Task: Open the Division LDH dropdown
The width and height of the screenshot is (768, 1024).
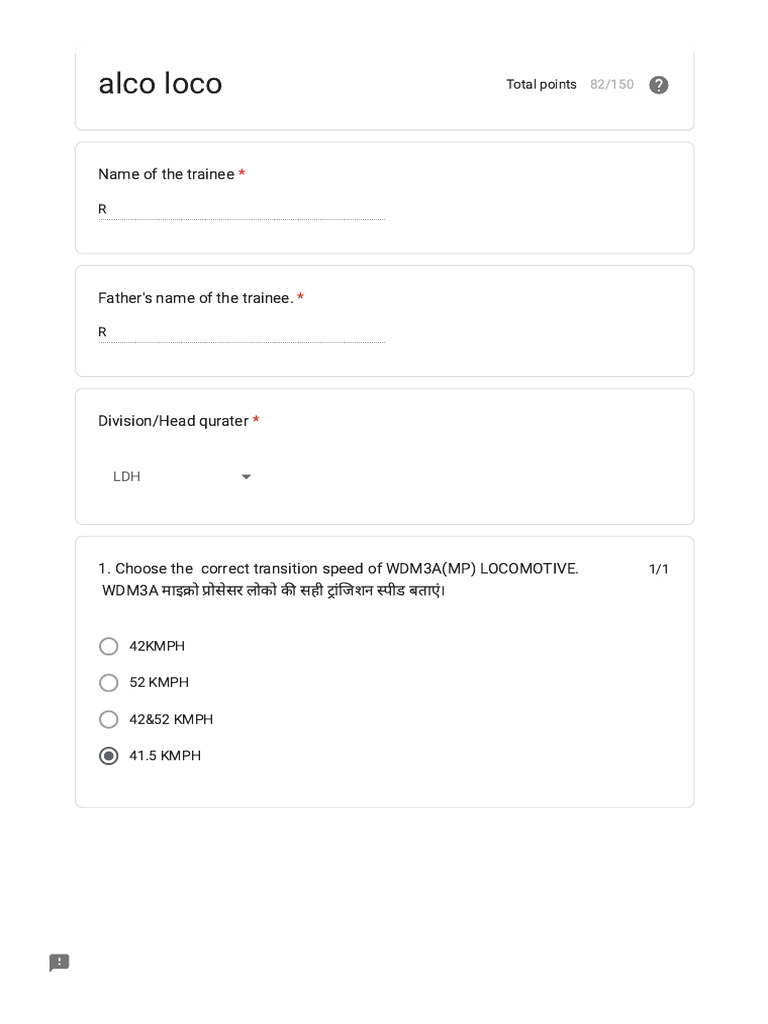Action: click(x=180, y=477)
